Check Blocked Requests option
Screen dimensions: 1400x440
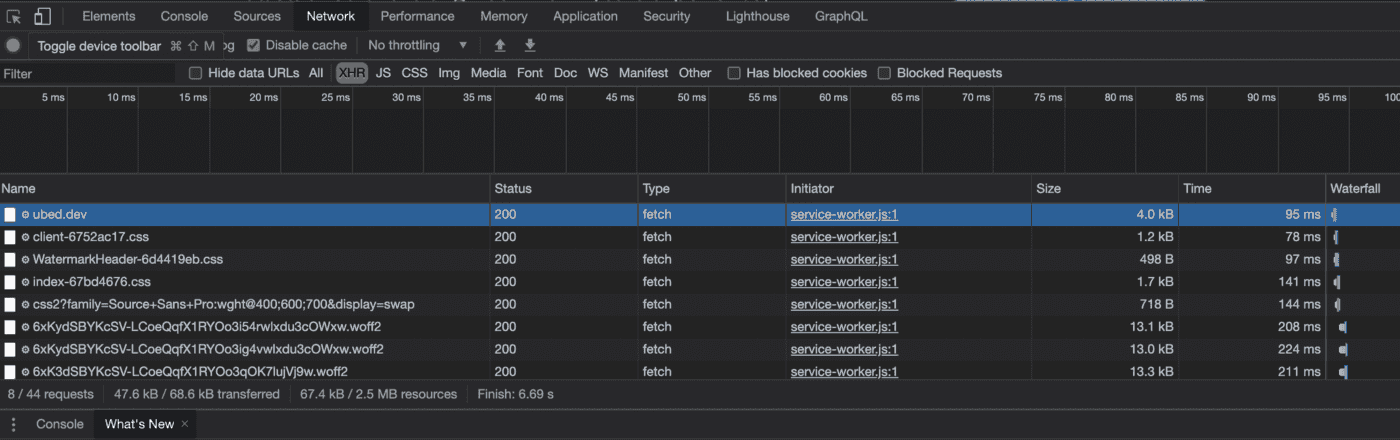[884, 73]
